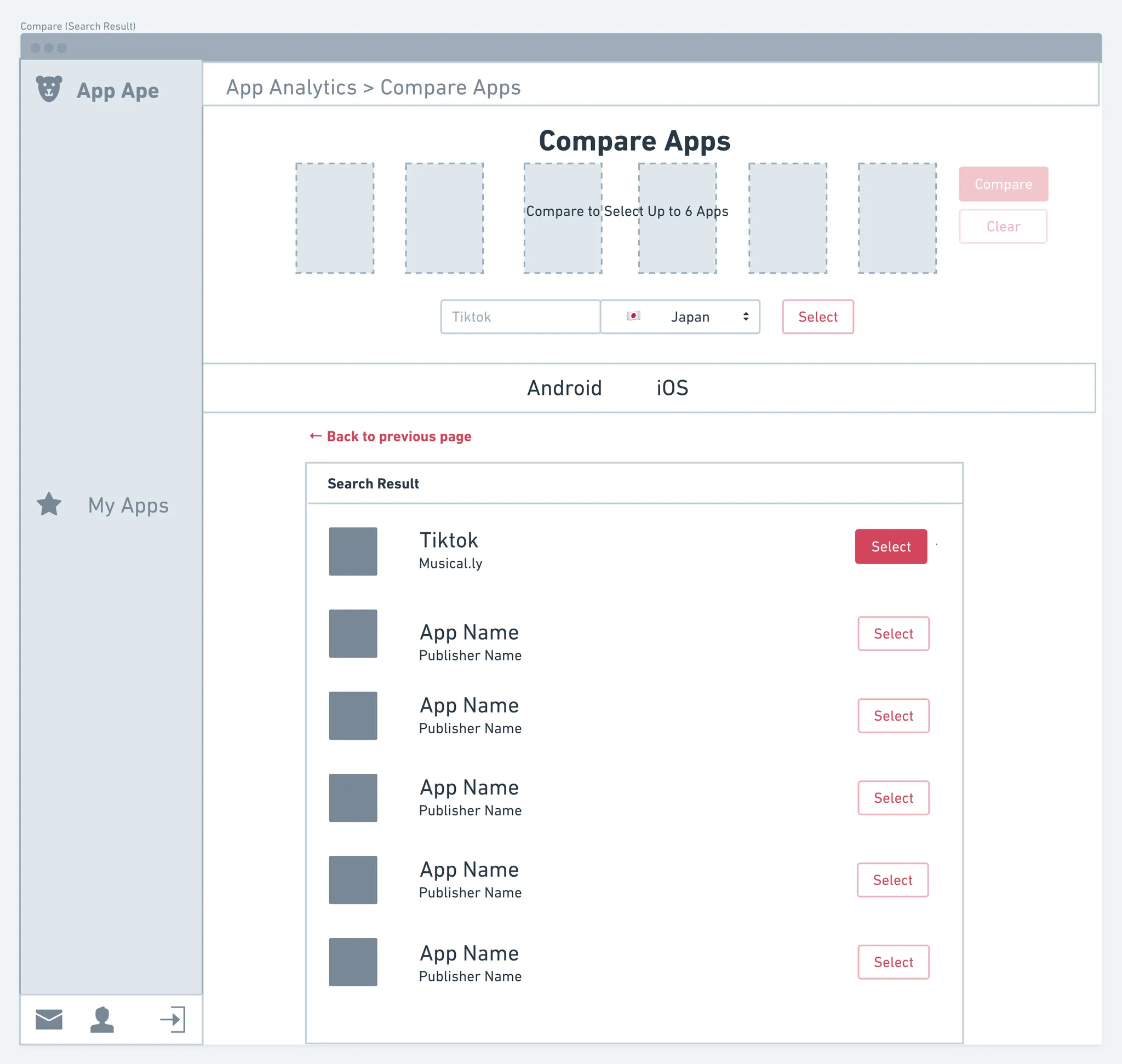Click the logout arrow icon
Image resolution: width=1122 pixels, height=1064 pixels.
click(x=173, y=1019)
